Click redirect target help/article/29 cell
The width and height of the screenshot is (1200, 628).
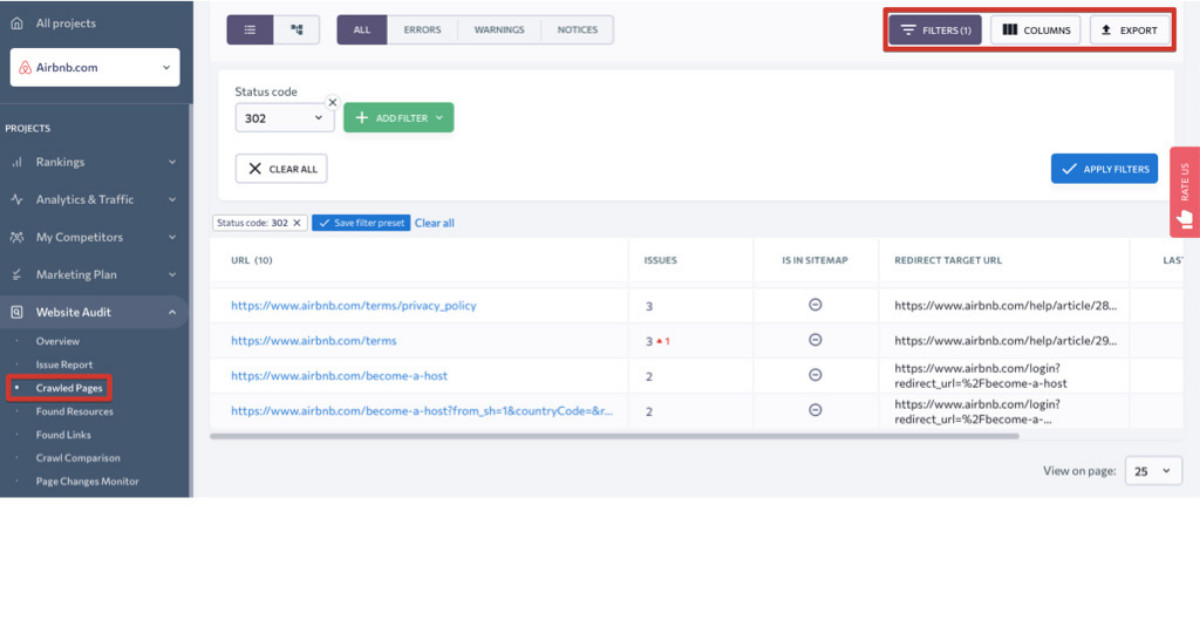click(x=1006, y=341)
